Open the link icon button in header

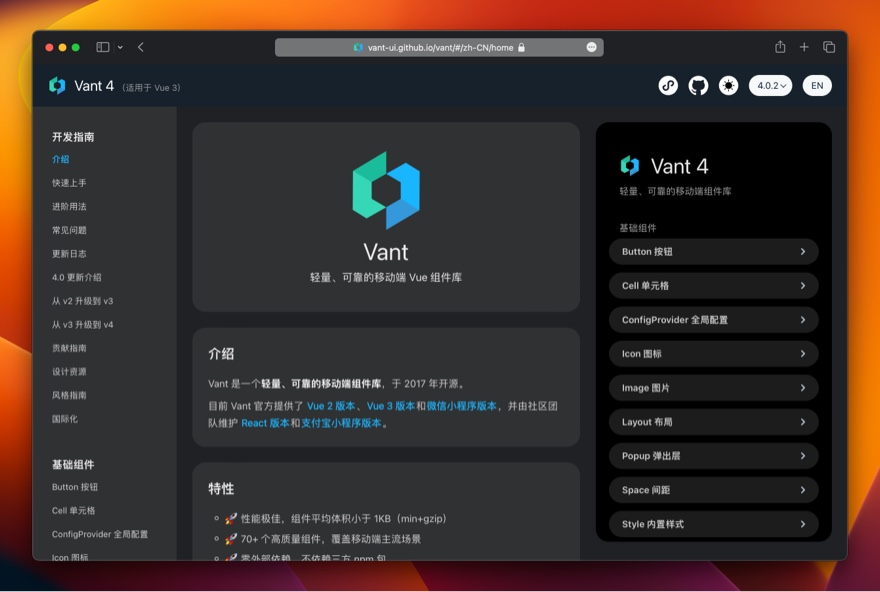click(x=668, y=86)
